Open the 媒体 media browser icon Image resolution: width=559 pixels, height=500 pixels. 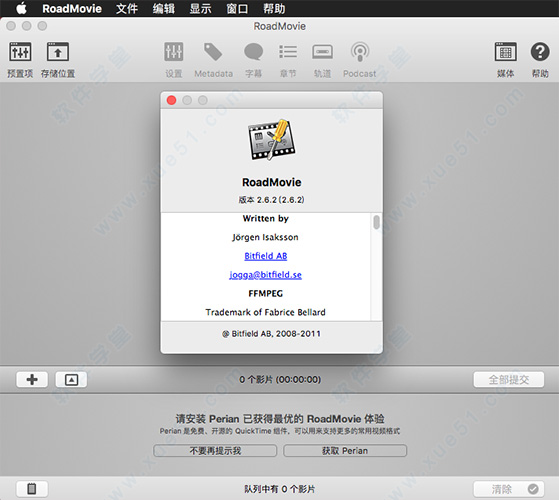pyautogui.click(x=506, y=52)
